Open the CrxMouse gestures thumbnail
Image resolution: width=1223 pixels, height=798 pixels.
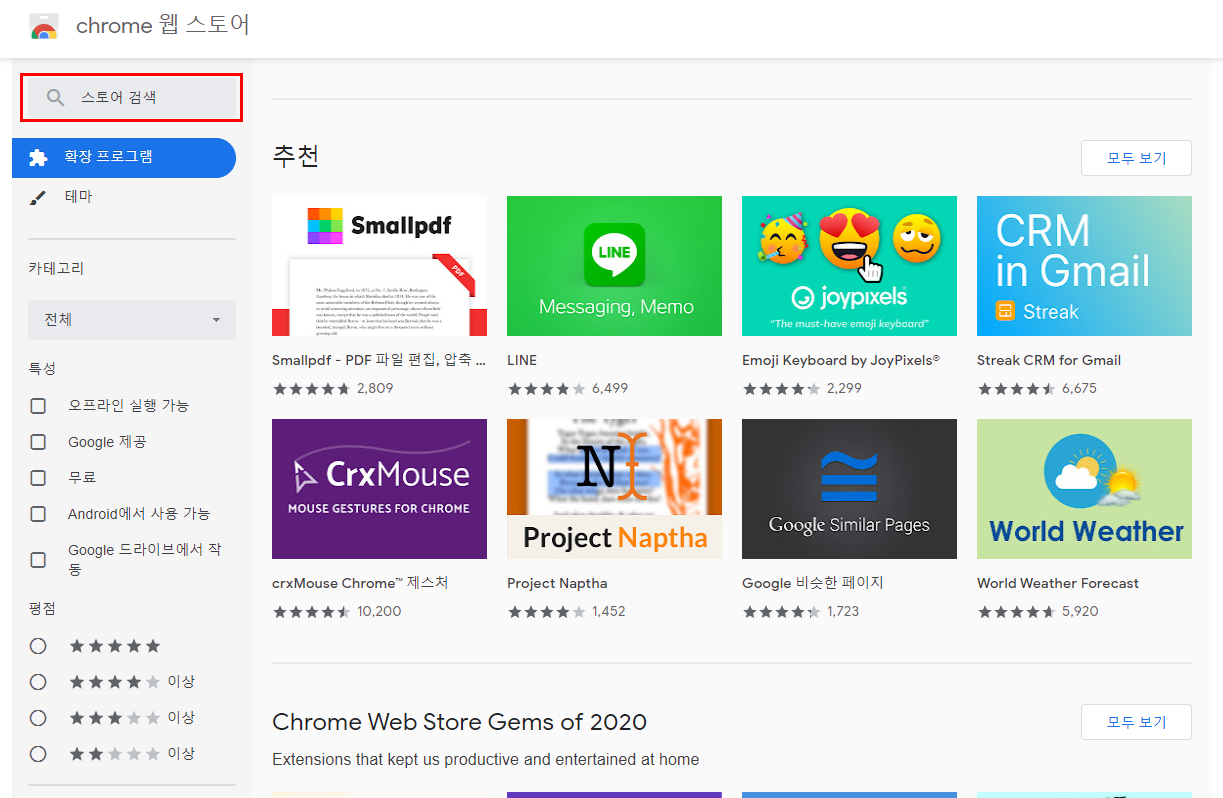[379, 489]
